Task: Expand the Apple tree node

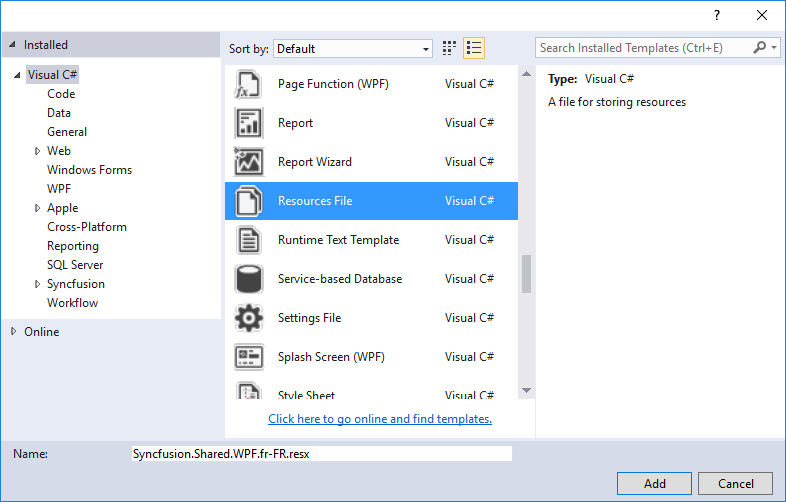Action: coord(37,208)
